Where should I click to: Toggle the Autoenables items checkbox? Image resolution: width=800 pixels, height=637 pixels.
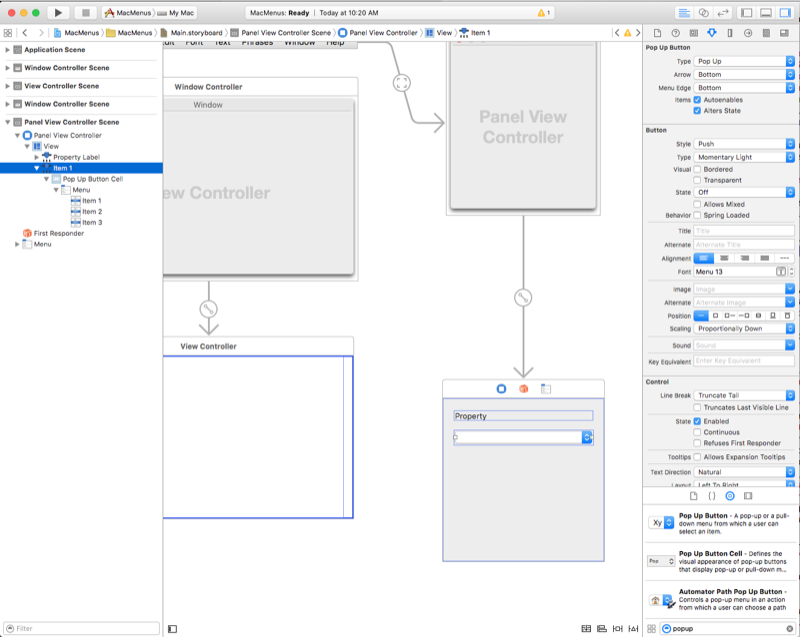[x=697, y=101]
